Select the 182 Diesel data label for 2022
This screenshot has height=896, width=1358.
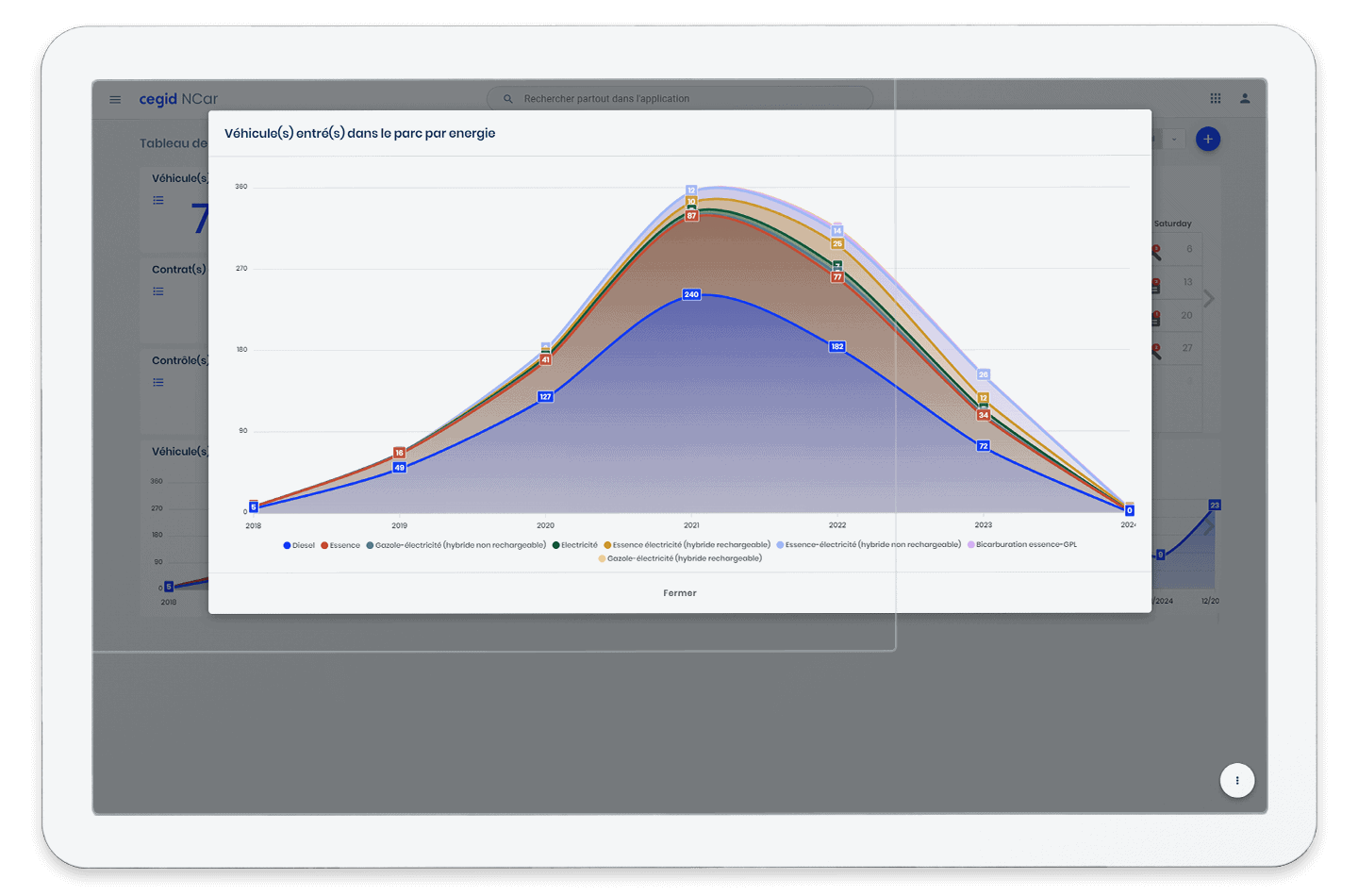836,346
